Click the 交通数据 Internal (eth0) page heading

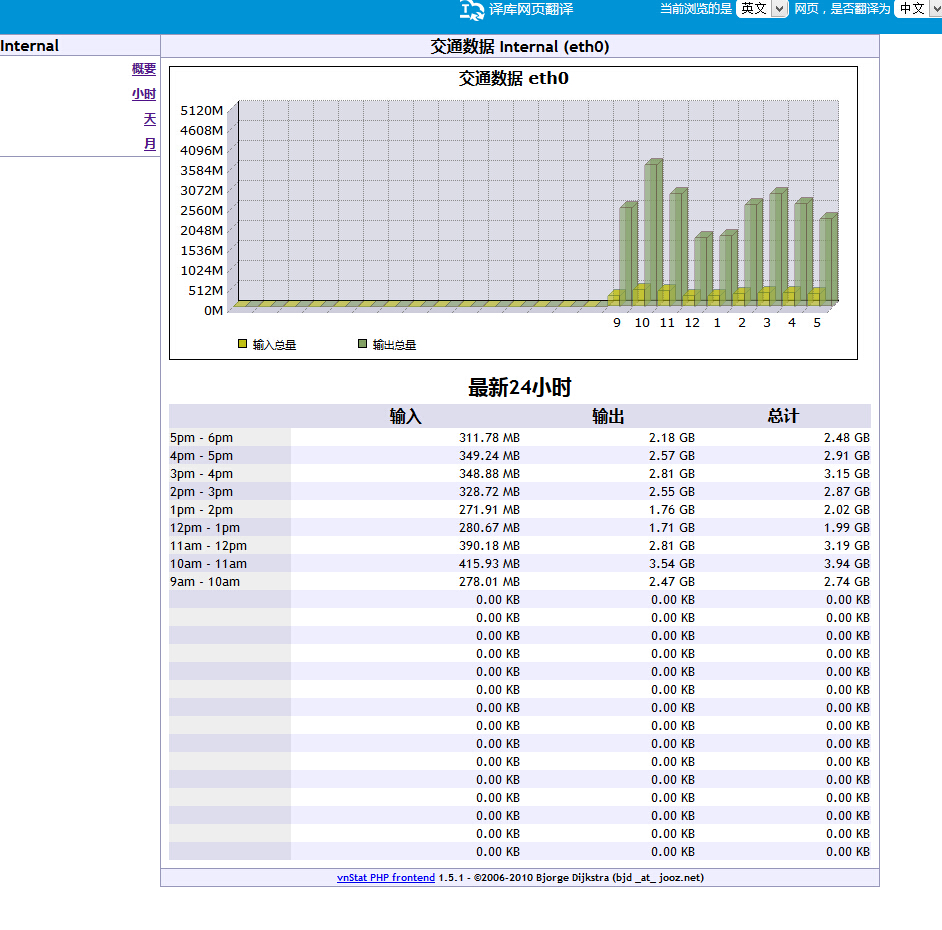click(x=520, y=46)
